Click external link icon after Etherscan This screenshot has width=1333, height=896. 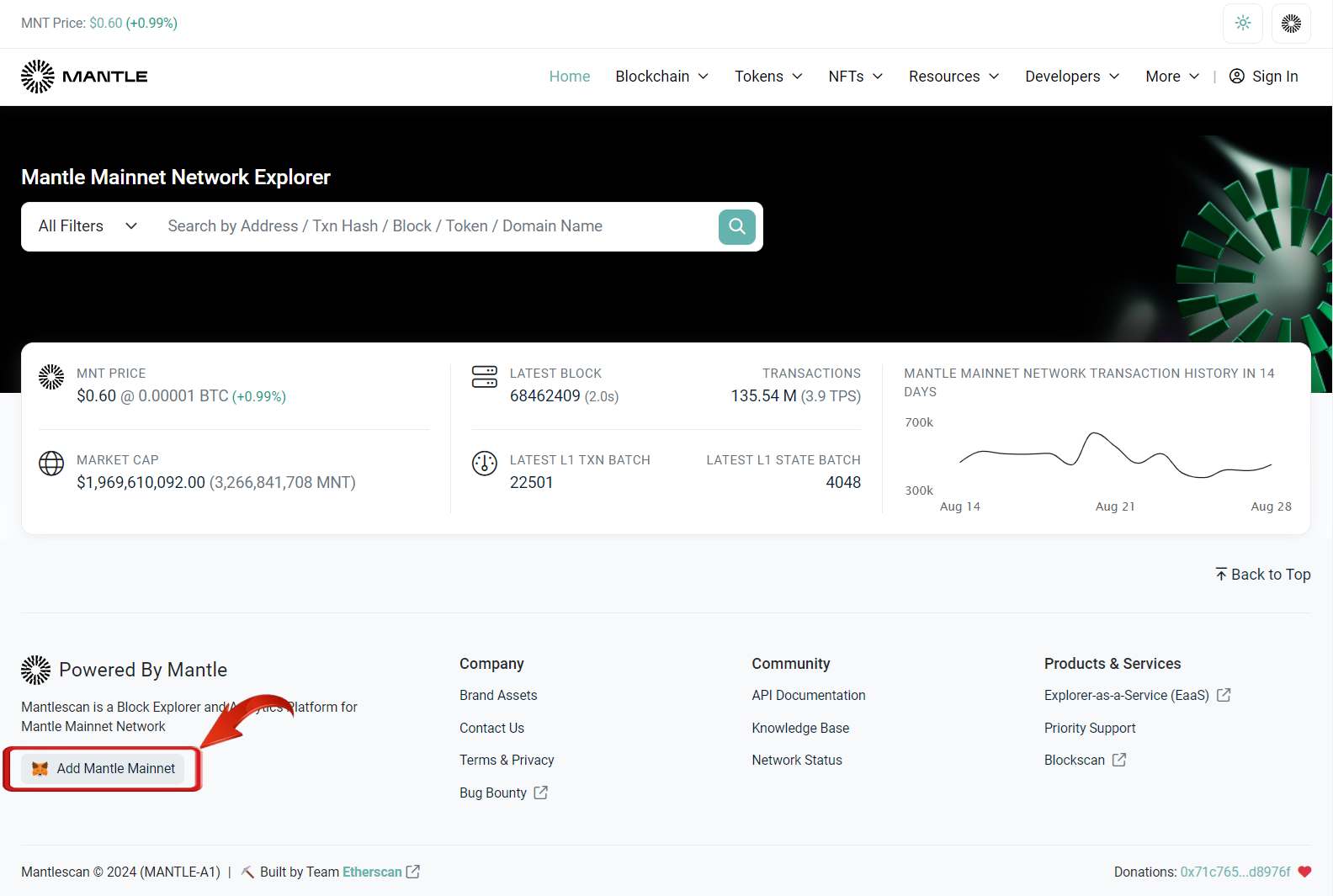pyautogui.click(x=413, y=872)
